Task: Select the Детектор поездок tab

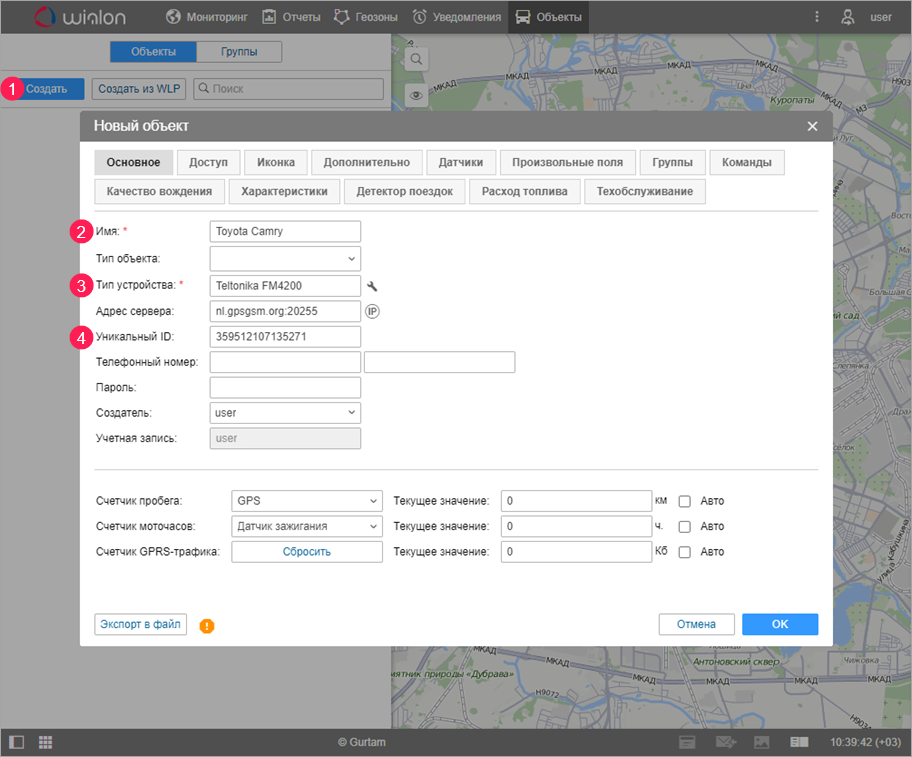Action: [x=404, y=191]
